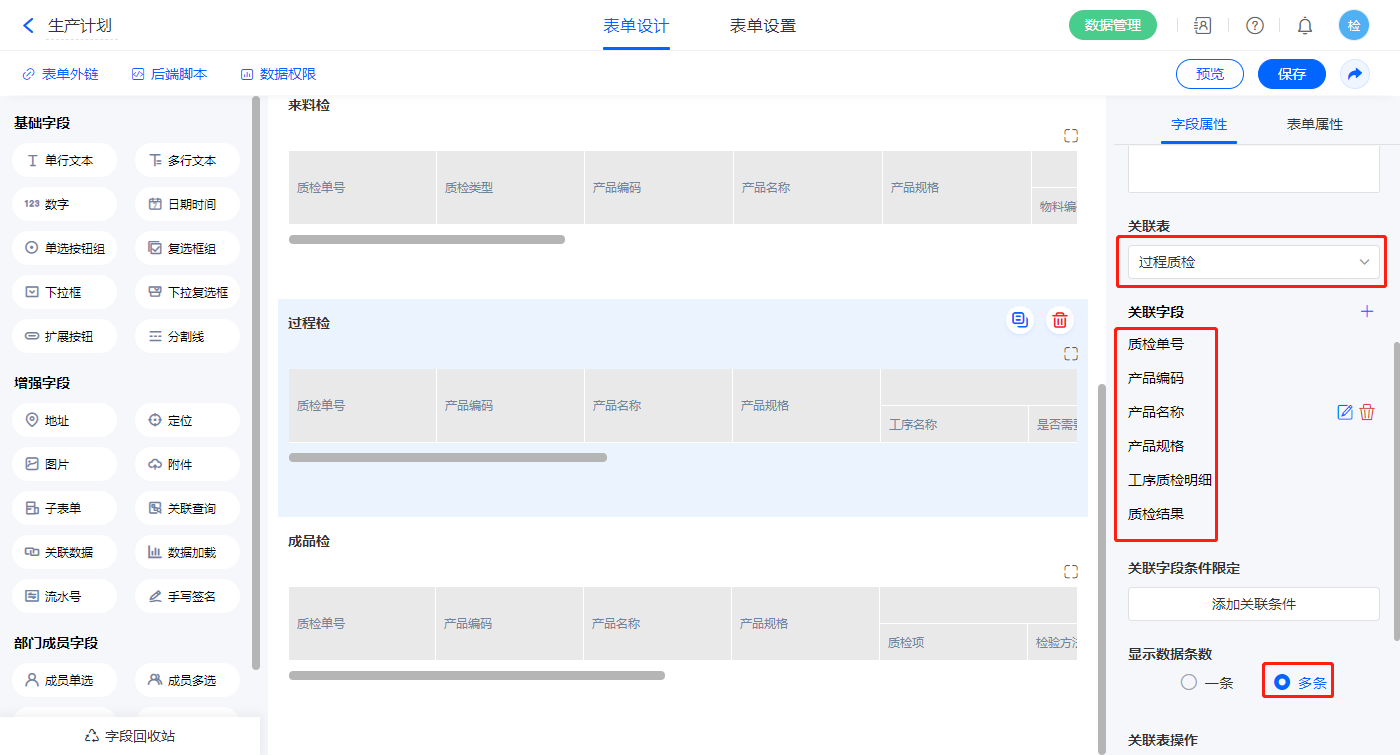Add the 下拉复选框 field from the palette

[x=187, y=293]
